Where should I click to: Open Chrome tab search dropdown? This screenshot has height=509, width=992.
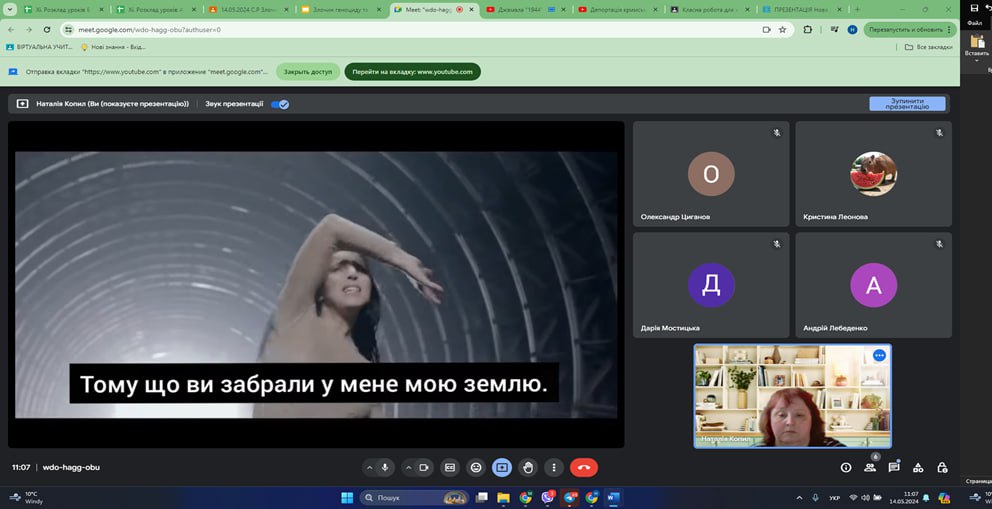click(x=9, y=9)
